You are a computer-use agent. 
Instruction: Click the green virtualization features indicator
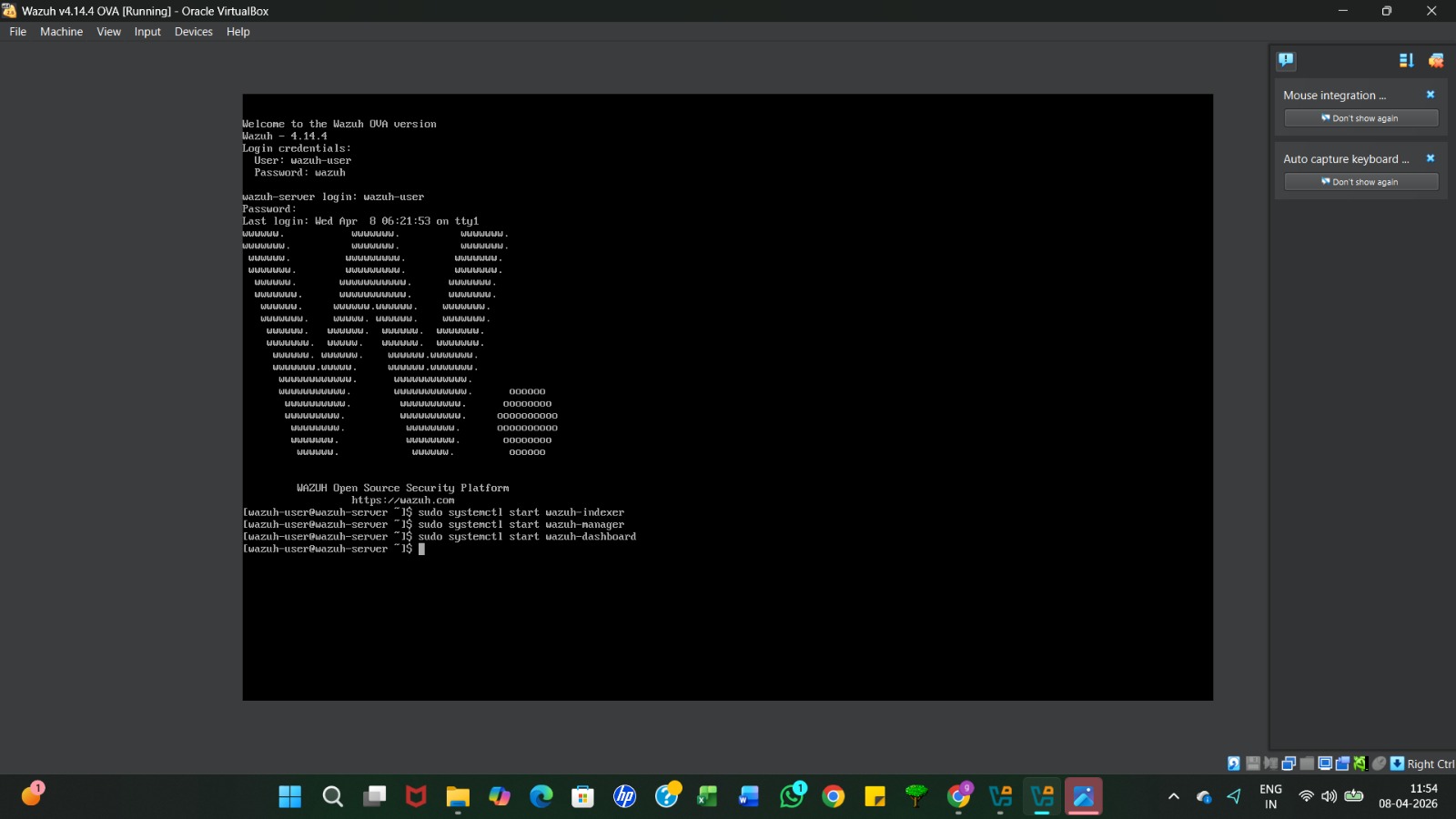pyautogui.click(x=1360, y=763)
